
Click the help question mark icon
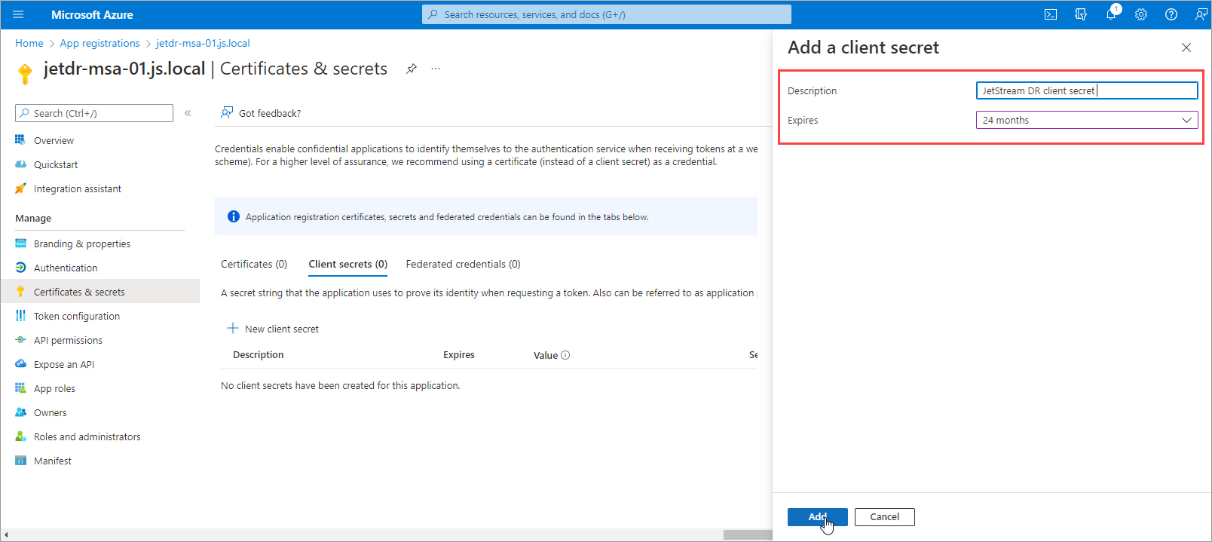pyautogui.click(x=1171, y=15)
